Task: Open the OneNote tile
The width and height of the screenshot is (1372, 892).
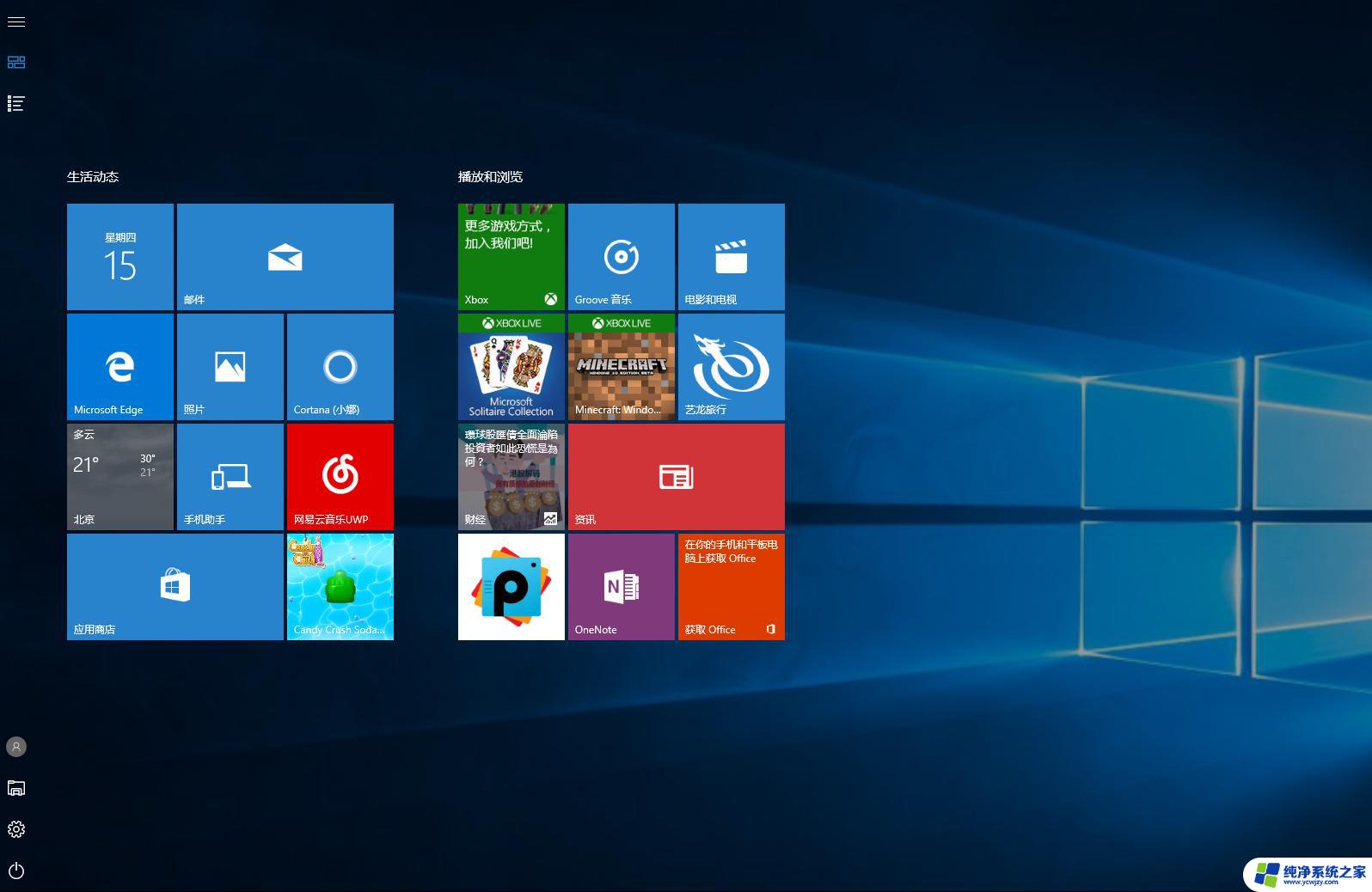Action: [622, 587]
